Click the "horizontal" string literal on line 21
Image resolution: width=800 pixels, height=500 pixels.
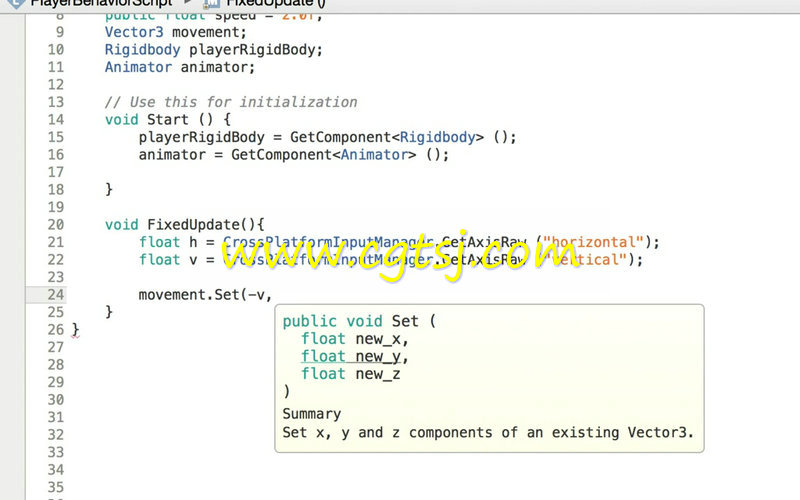[x=593, y=242]
